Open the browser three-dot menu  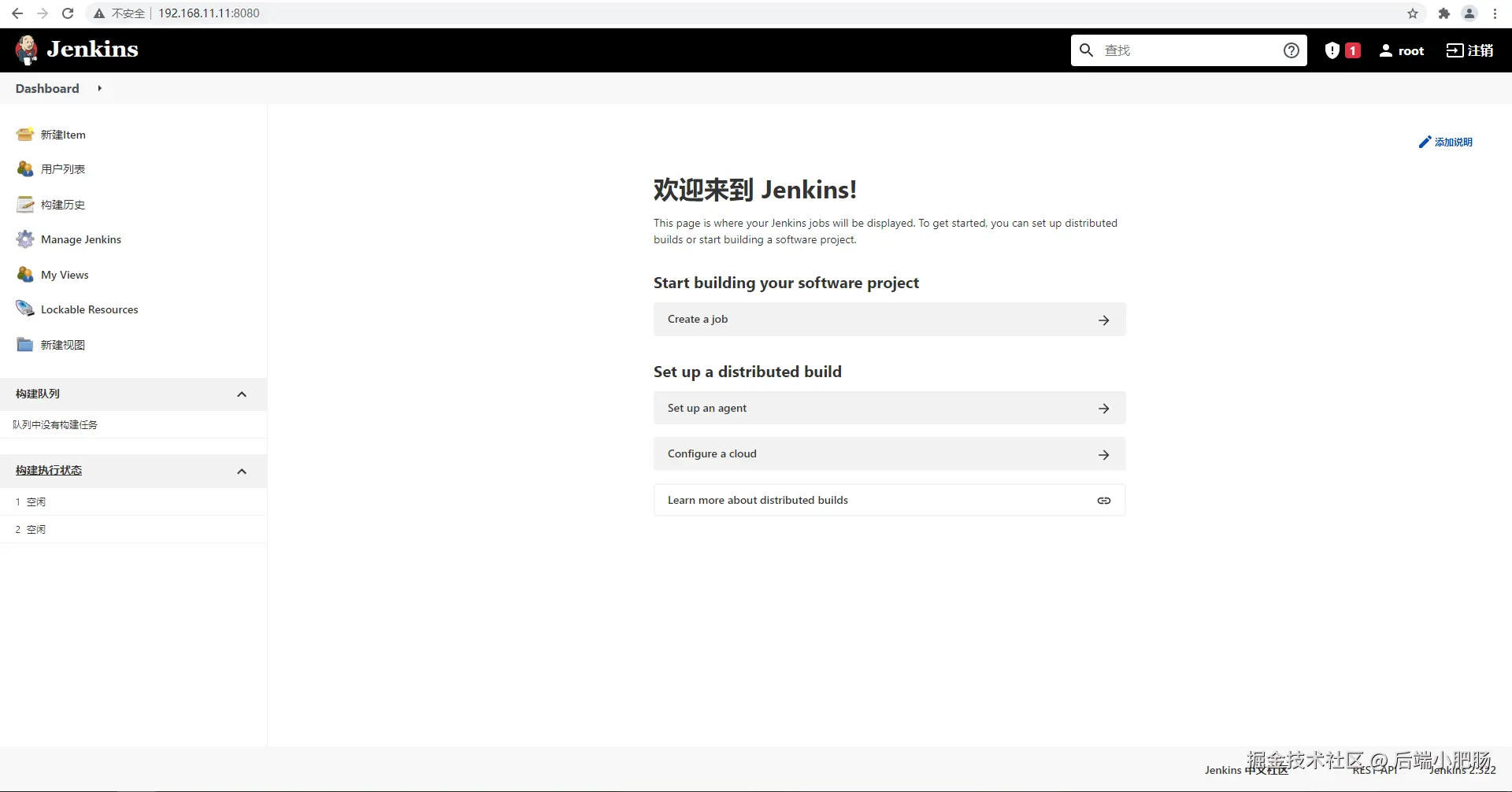tap(1495, 13)
